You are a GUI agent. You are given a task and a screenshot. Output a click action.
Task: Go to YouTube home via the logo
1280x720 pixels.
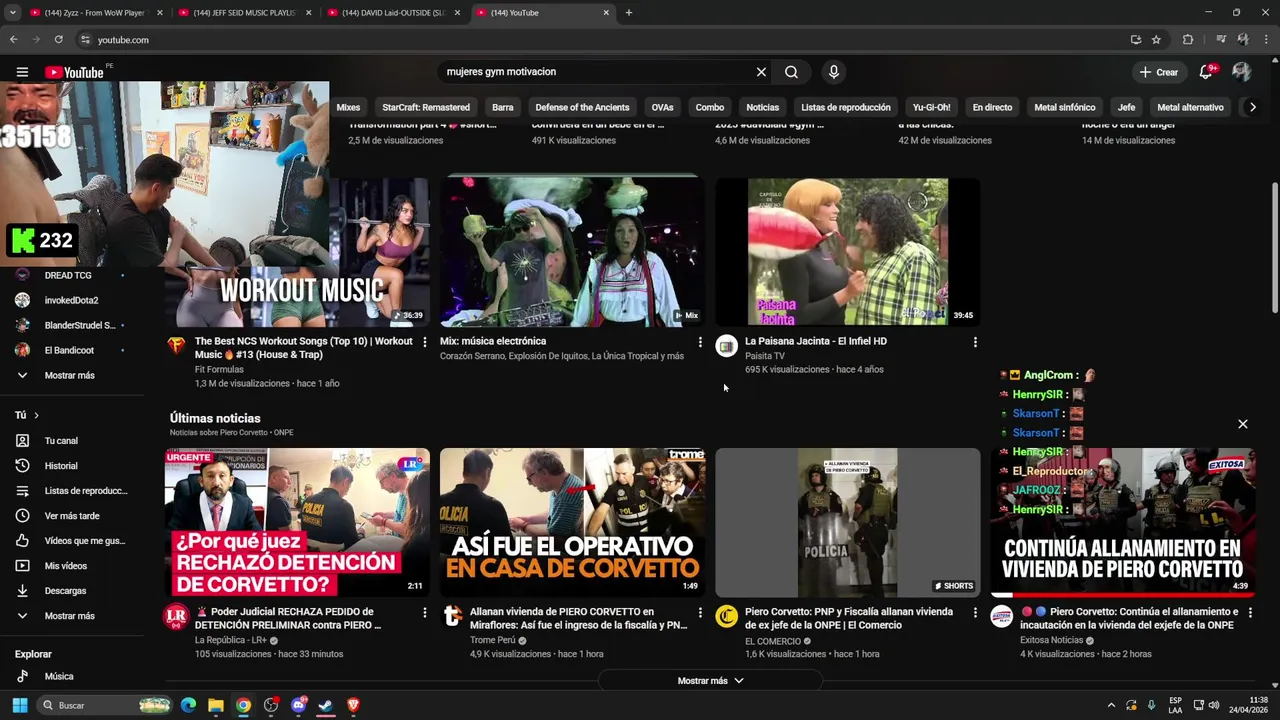[x=74, y=72]
